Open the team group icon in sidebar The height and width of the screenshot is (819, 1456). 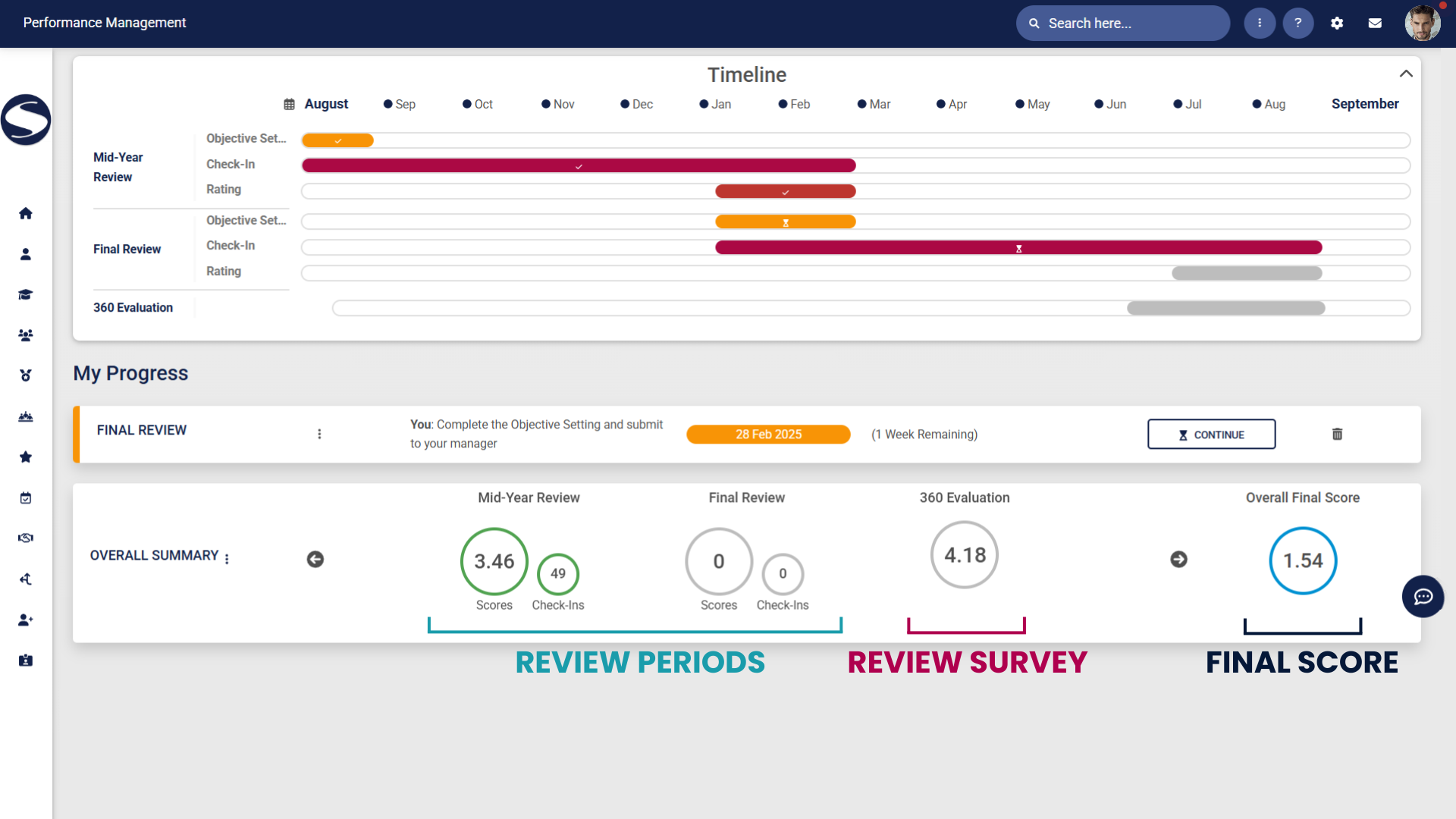pyautogui.click(x=26, y=335)
